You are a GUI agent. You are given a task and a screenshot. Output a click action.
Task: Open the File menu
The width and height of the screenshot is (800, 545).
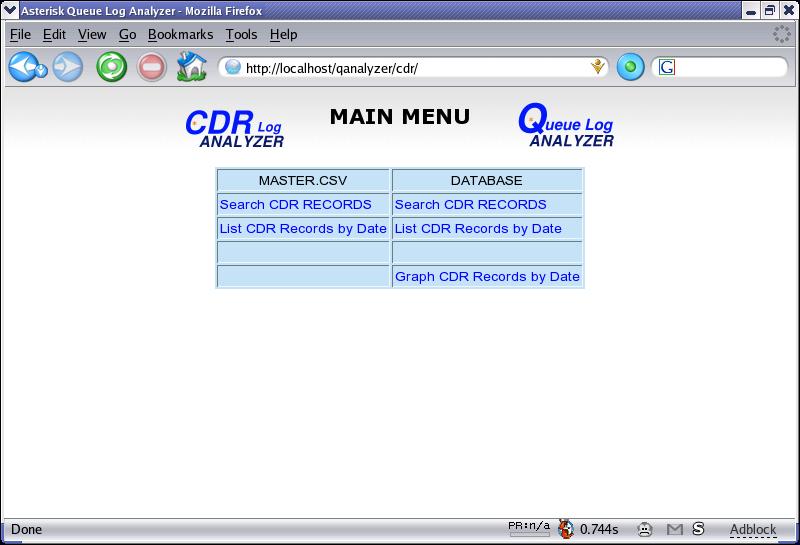[x=20, y=34]
